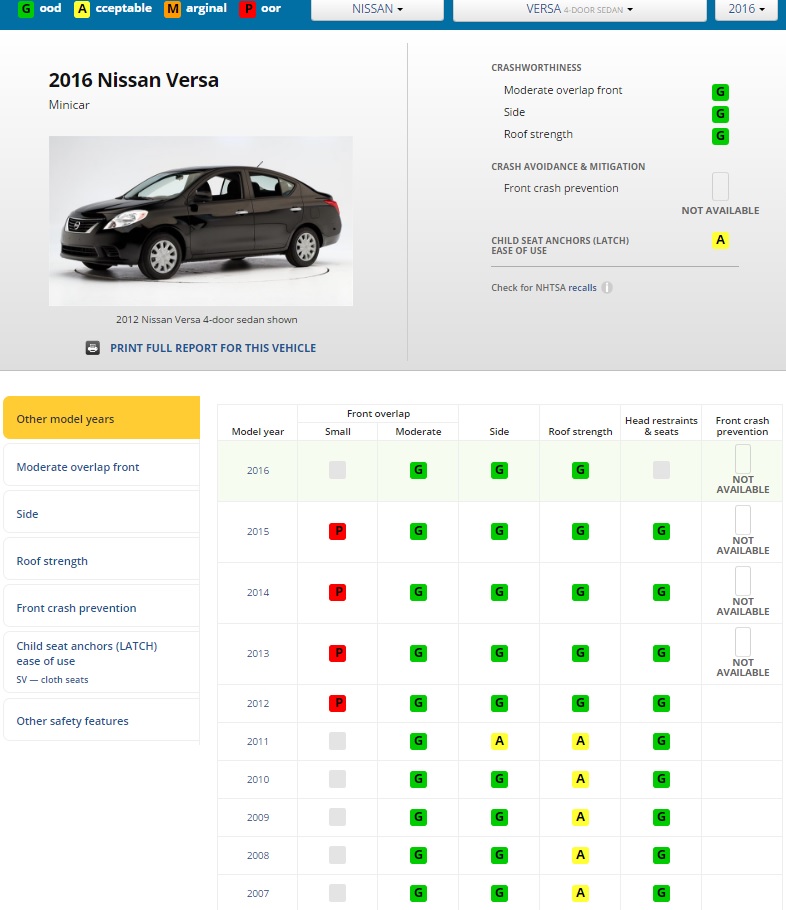
Task: Click the 2012 Head restraints Good rating icon
Action: (x=661, y=703)
